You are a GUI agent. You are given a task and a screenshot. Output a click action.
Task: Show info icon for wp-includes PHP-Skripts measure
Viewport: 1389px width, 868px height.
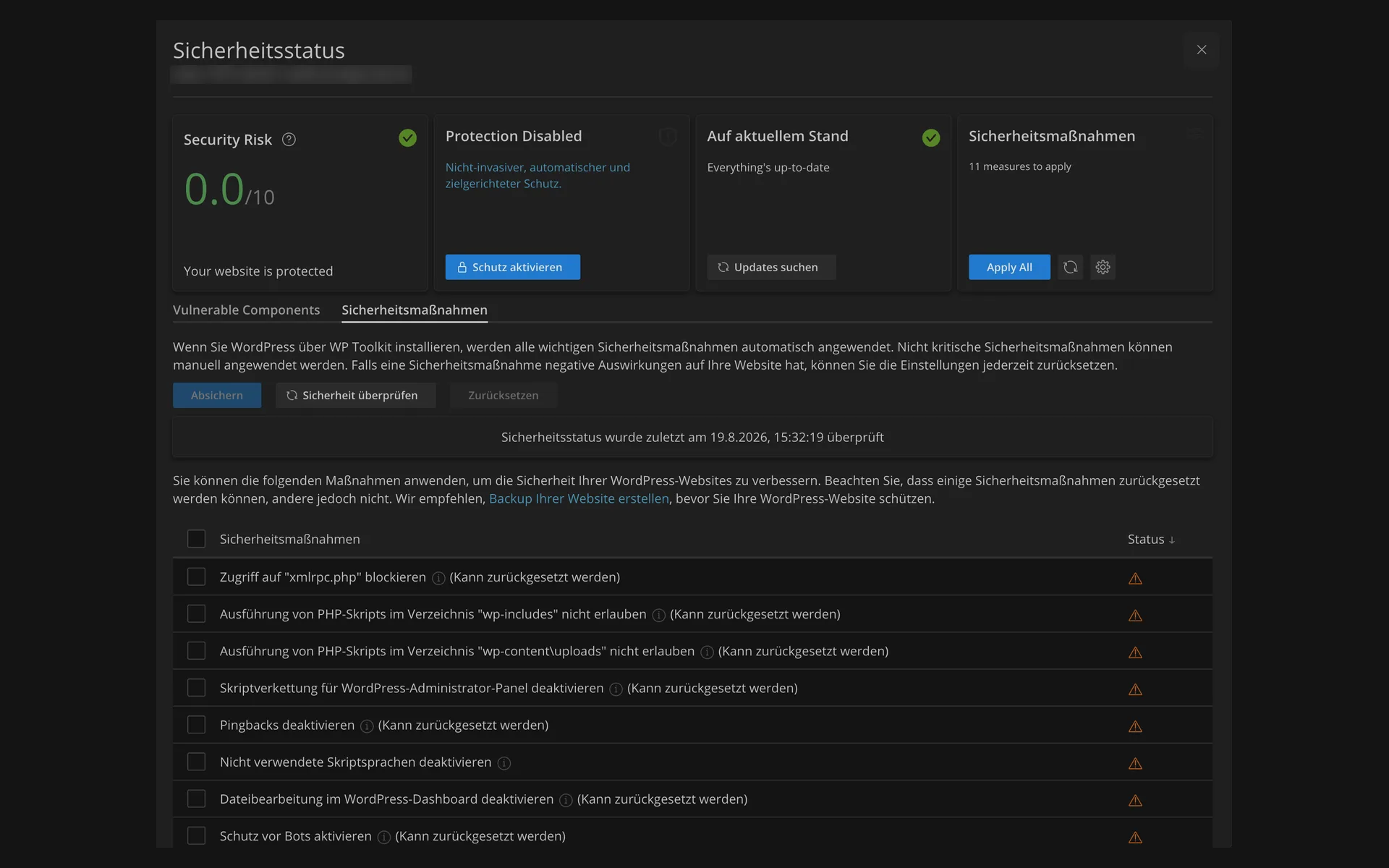(658, 615)
